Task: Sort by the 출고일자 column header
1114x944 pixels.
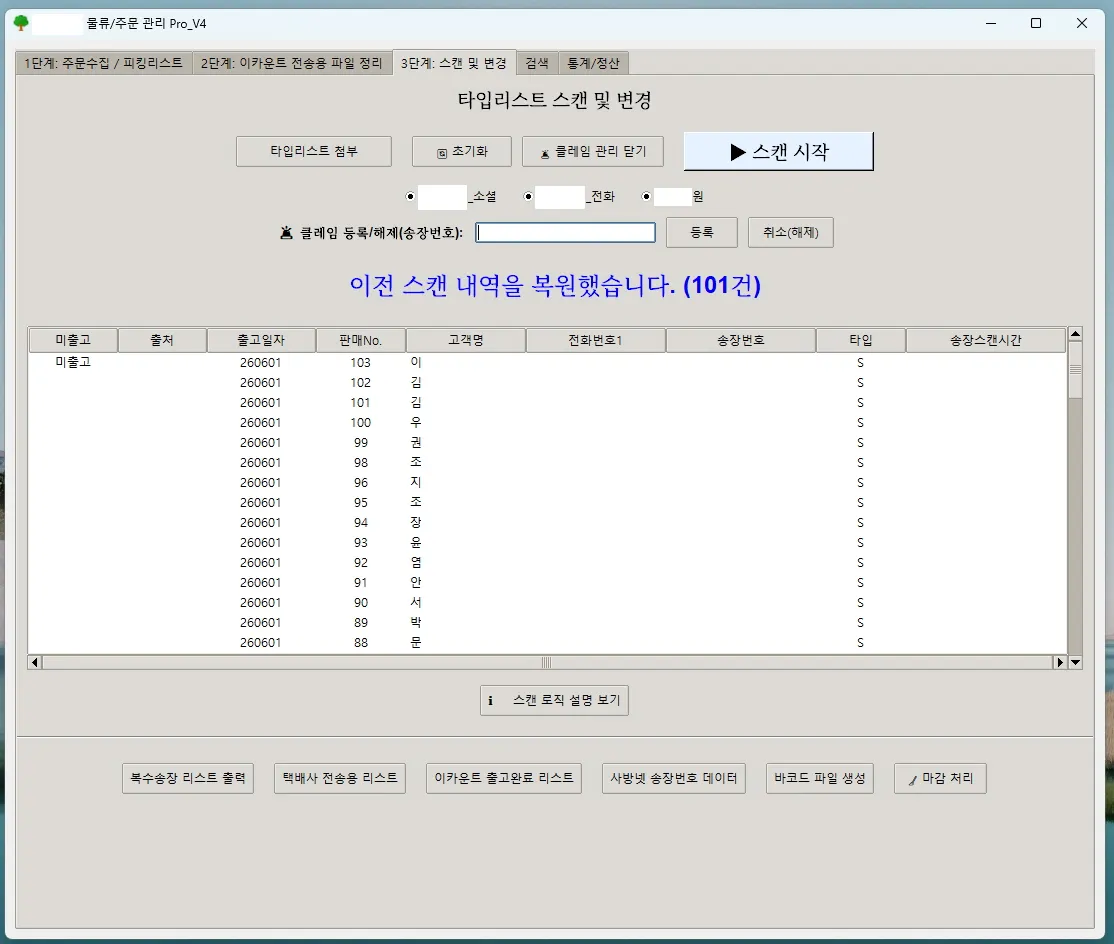Action: [x=261, y=340]
